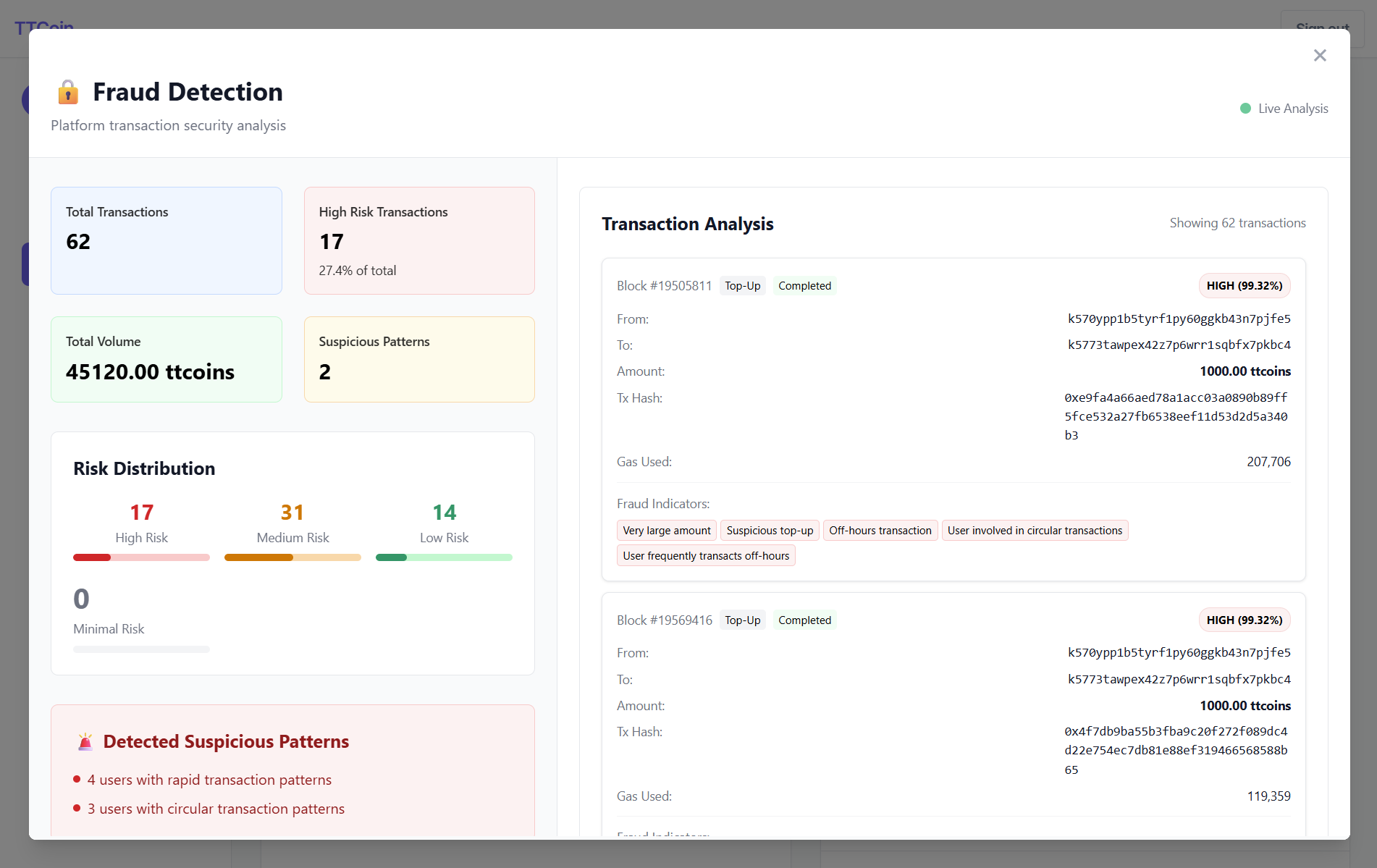Close the Fraud Detection dialog
The height and width of the screenshot is (868, 1377).
pyautogui.click(x=1320, y=56)
